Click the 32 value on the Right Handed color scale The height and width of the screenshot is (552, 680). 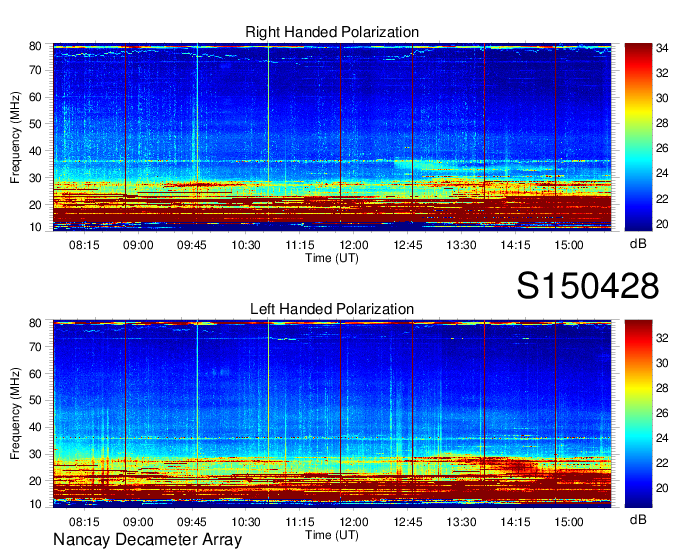tap(662, 73)
